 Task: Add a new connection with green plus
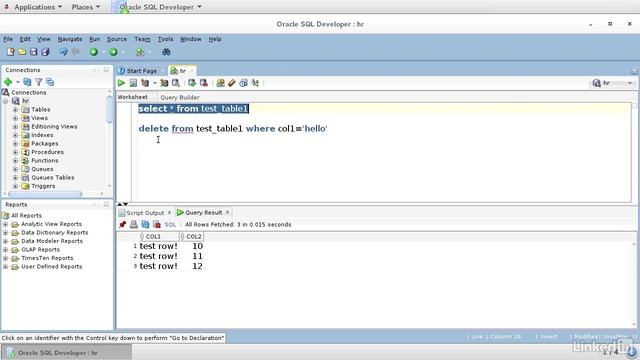(x=8, y=82)
